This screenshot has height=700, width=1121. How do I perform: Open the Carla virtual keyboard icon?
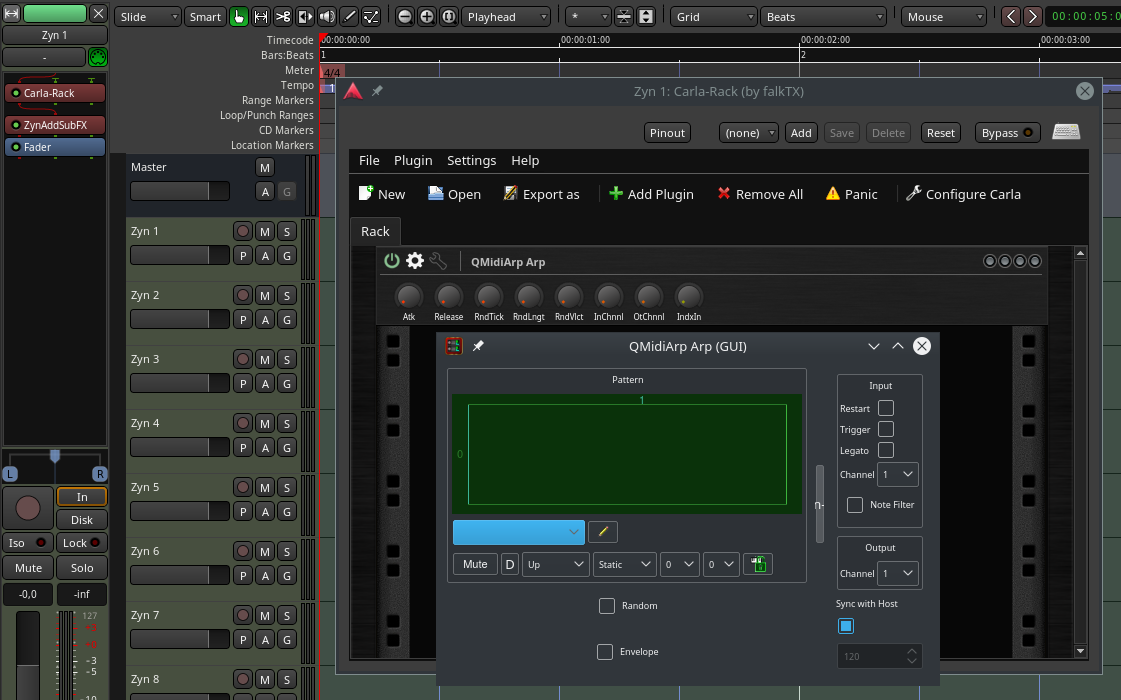pyautogui.click(x=1066, y=132)
